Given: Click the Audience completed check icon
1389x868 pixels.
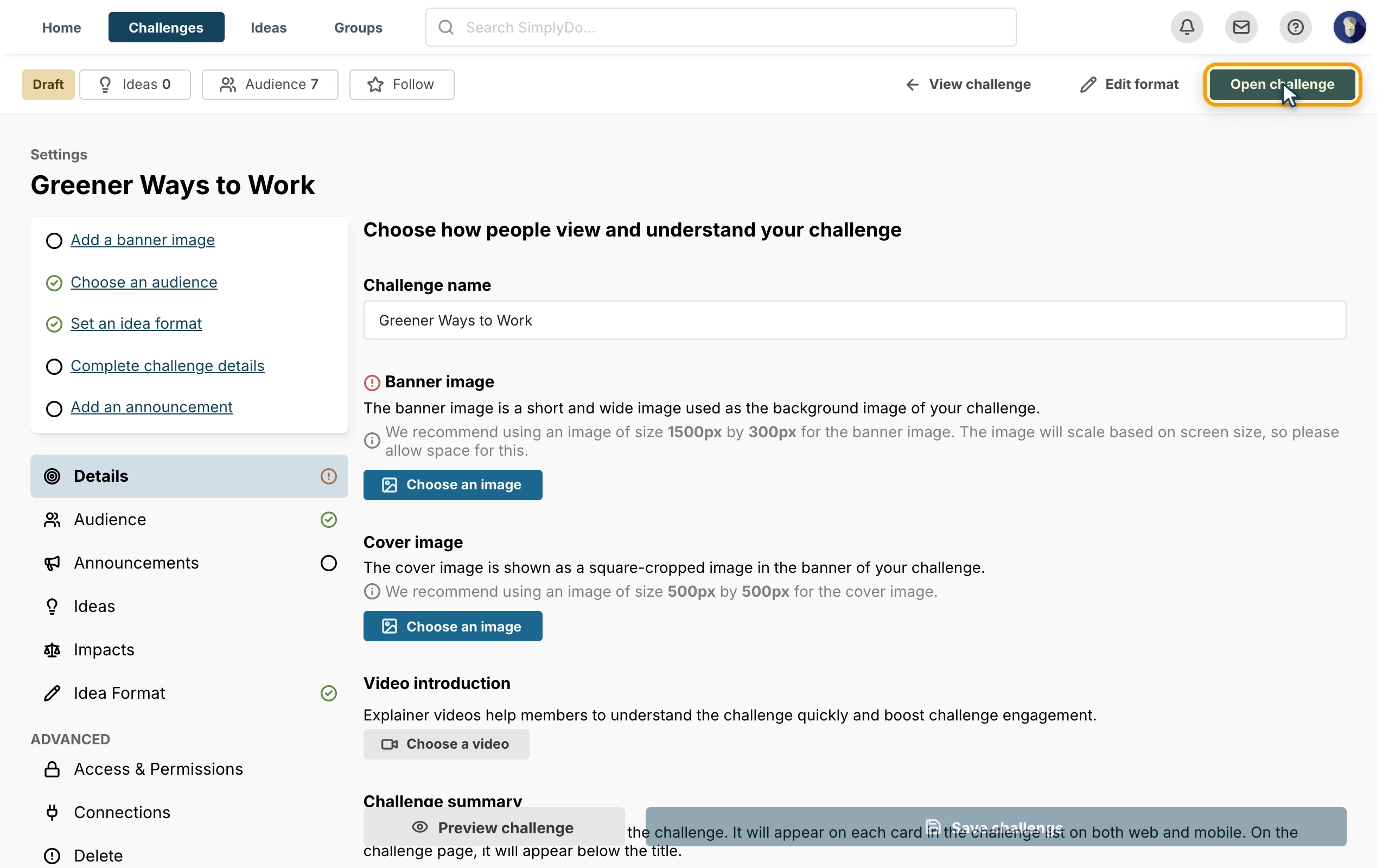Looking at the screenshot, I should click(x=328, y=520).
